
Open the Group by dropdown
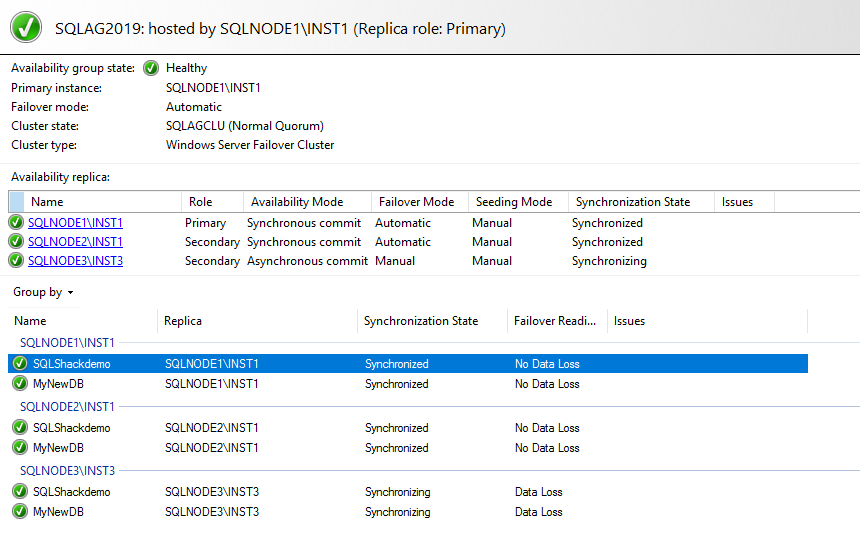(x=43, y=292)
